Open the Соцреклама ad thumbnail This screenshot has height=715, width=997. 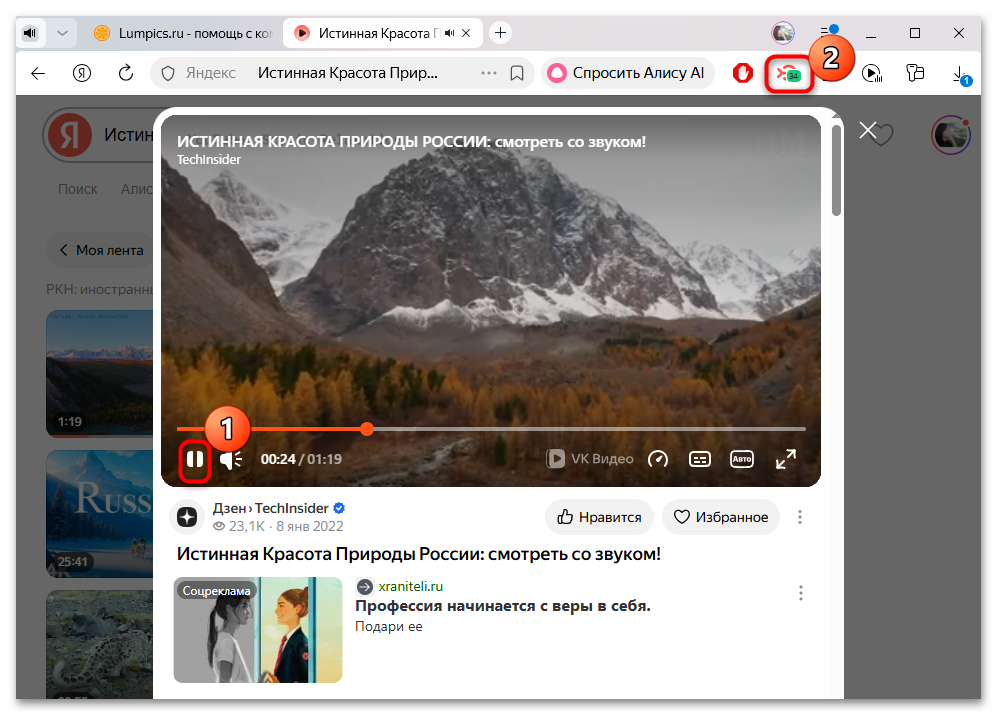(258, 630)
